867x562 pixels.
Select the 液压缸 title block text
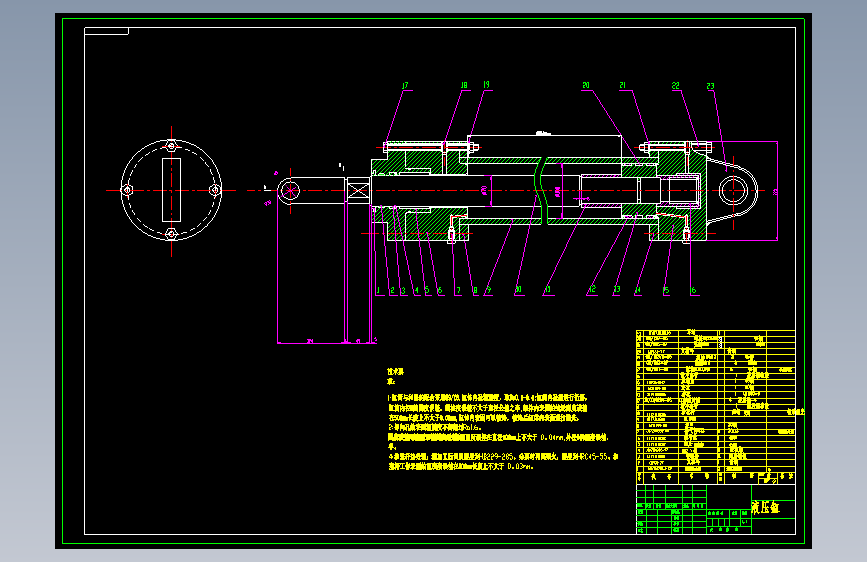tap(765, 507)
